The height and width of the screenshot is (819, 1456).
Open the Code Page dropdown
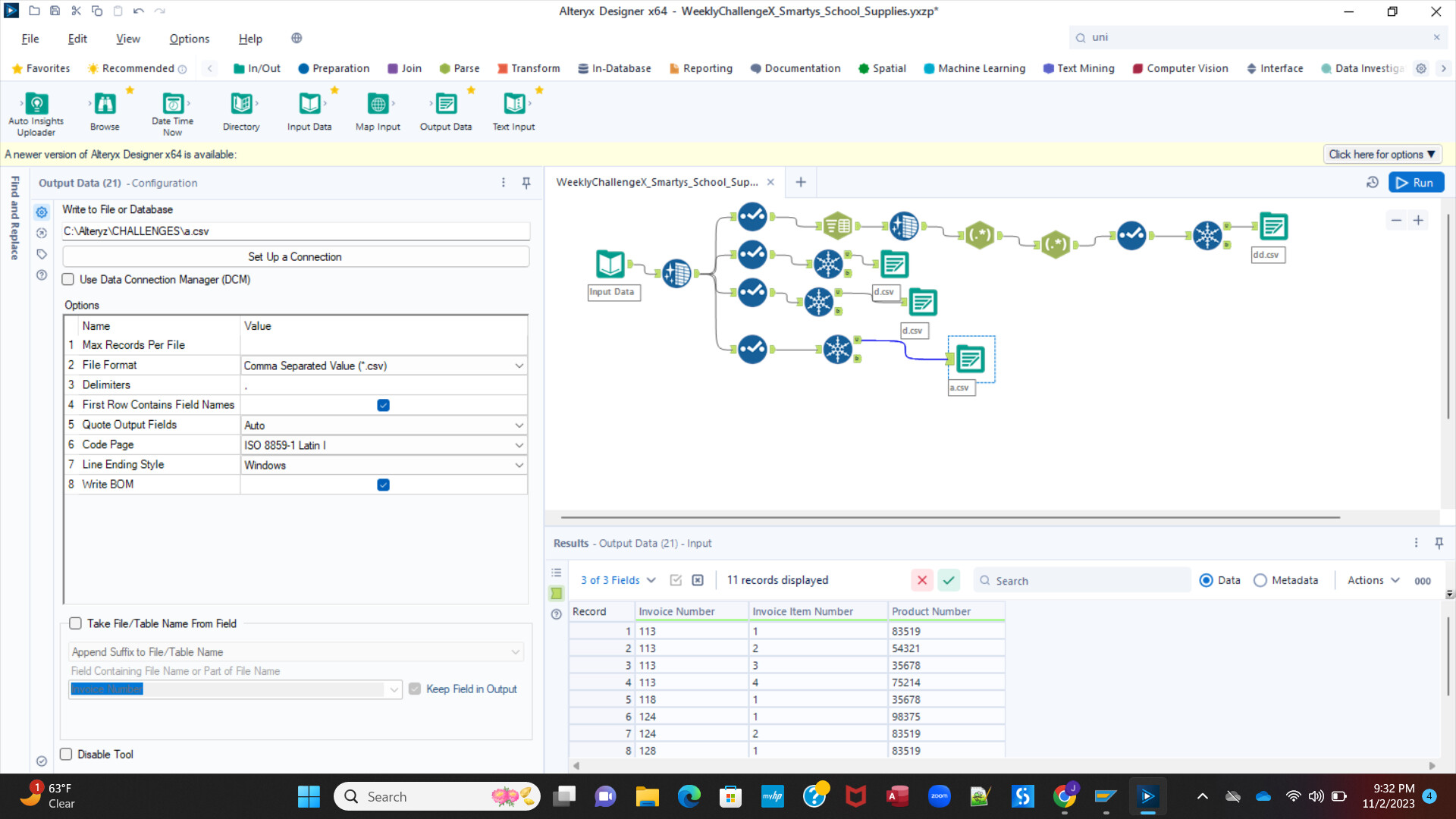click(x=519, y=445)
